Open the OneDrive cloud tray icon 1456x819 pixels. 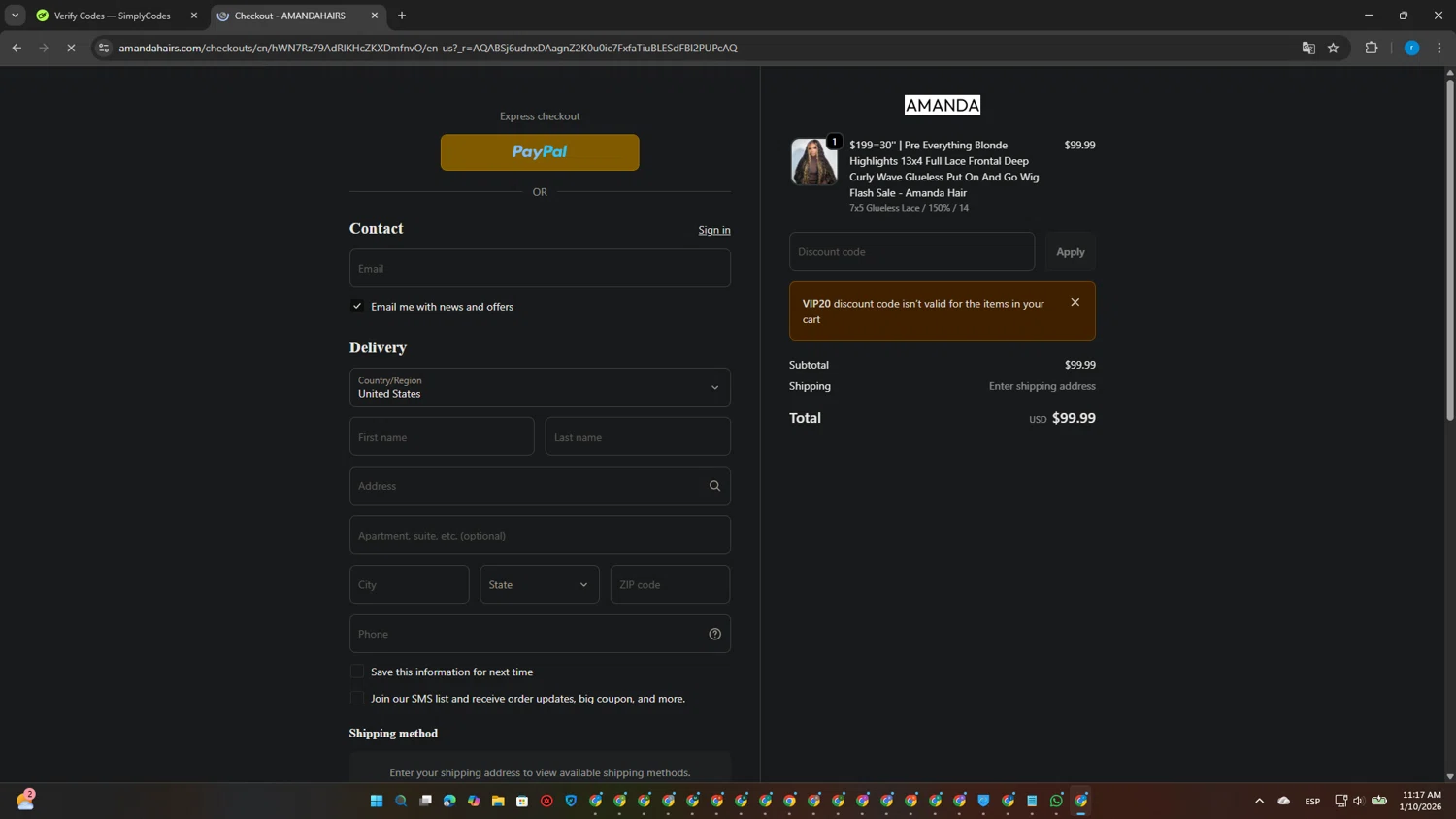1284,801
